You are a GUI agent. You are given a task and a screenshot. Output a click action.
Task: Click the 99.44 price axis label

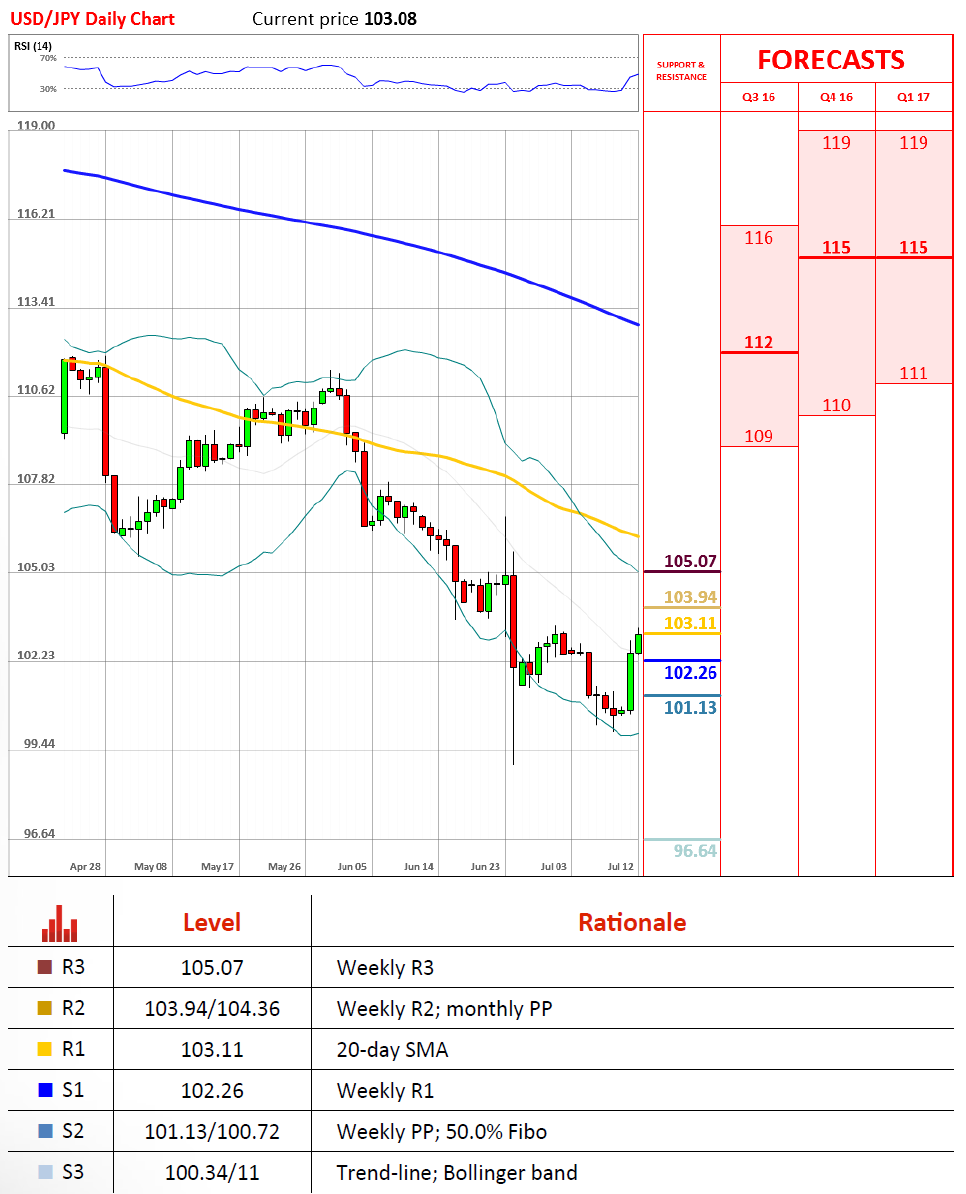coord(39,744)
